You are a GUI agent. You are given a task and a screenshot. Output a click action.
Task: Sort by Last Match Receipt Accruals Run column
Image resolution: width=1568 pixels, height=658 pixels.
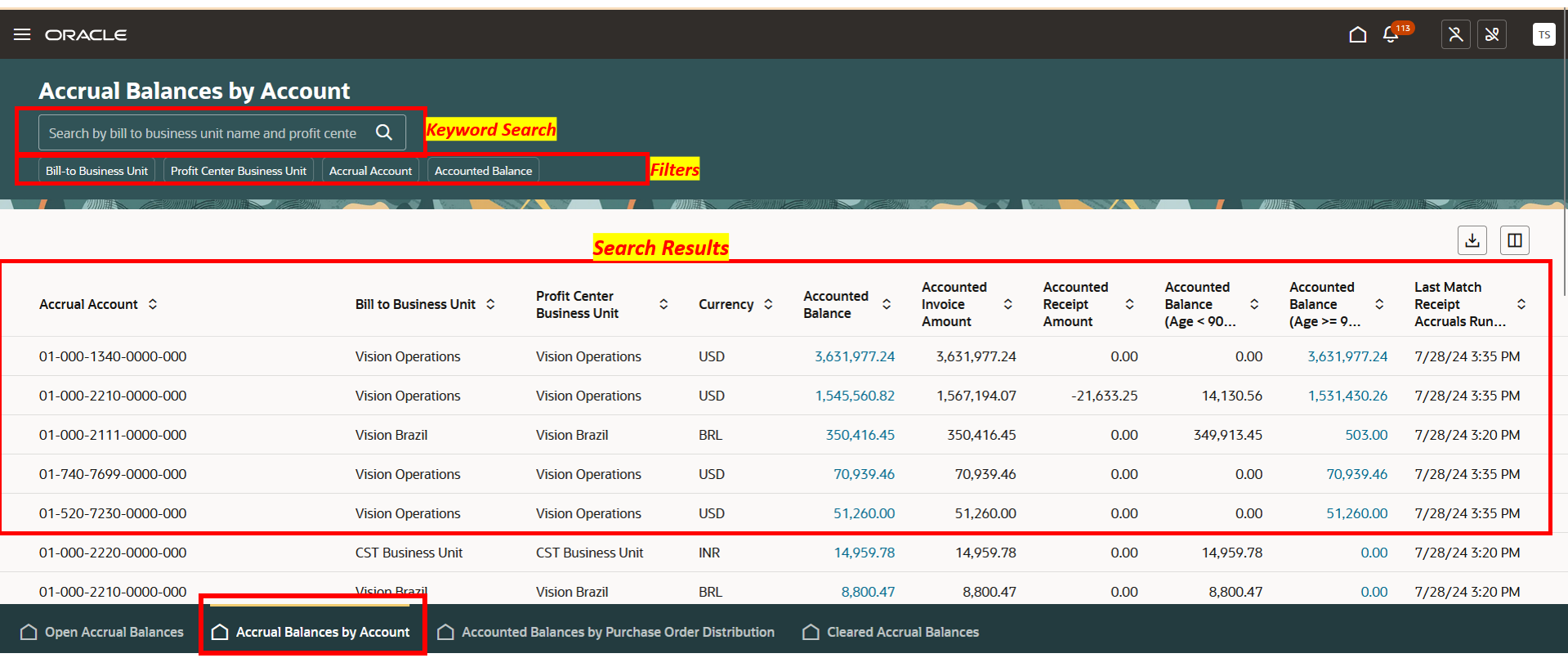pyautogui.click(x=1521, y=304)
